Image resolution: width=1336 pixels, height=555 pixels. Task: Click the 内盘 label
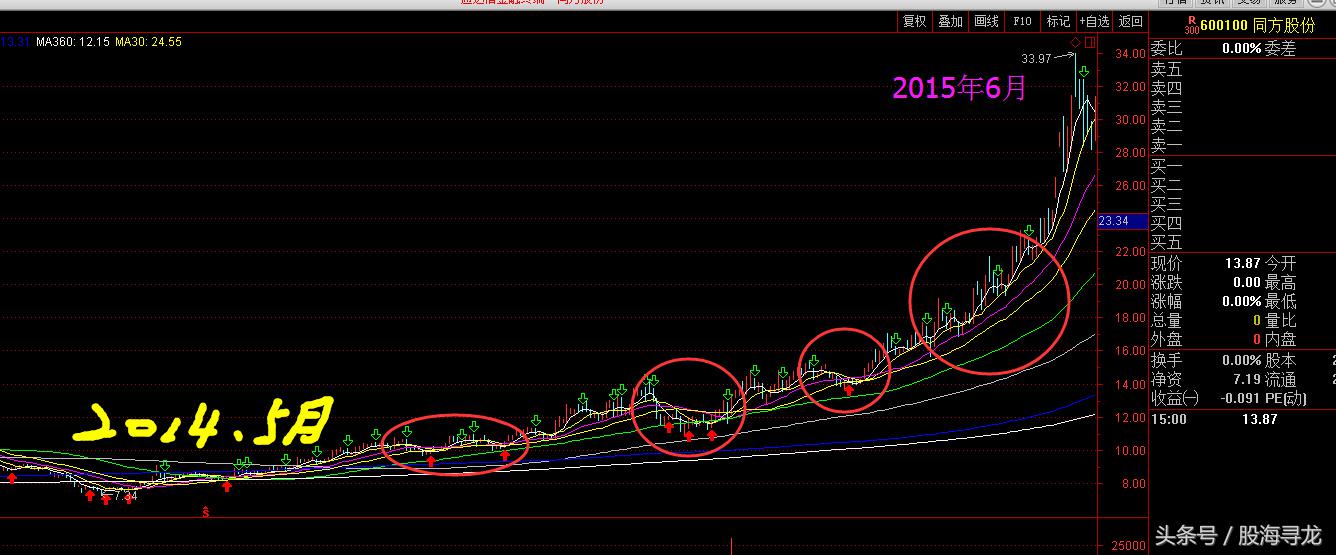tap(1280, 340)
